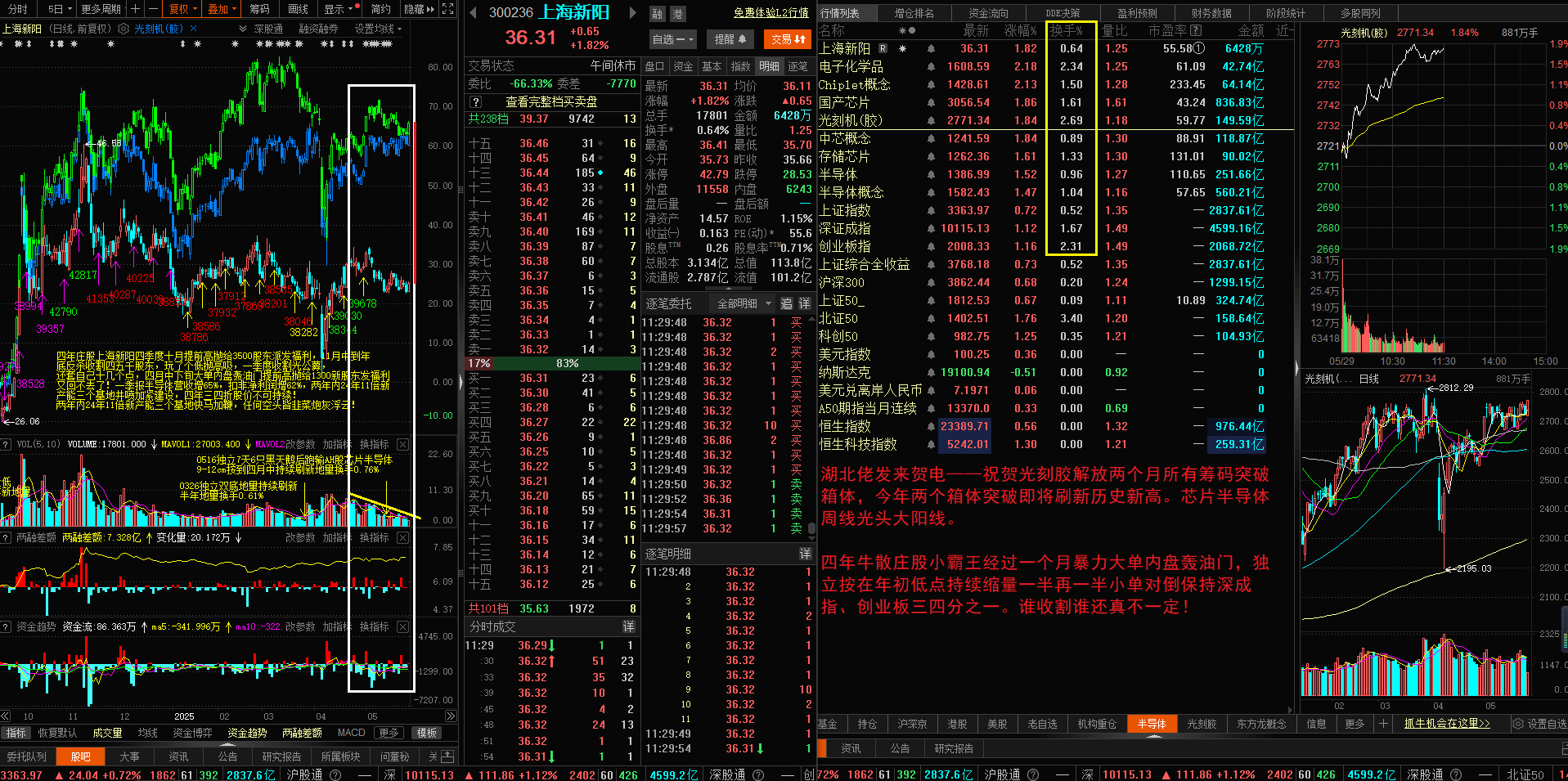Image resolution: width=1568 pixels, height=781 pixels.
Task: Click the 逐笔委托 list vertical scrollbar
Action: click(x=812, y=527)
